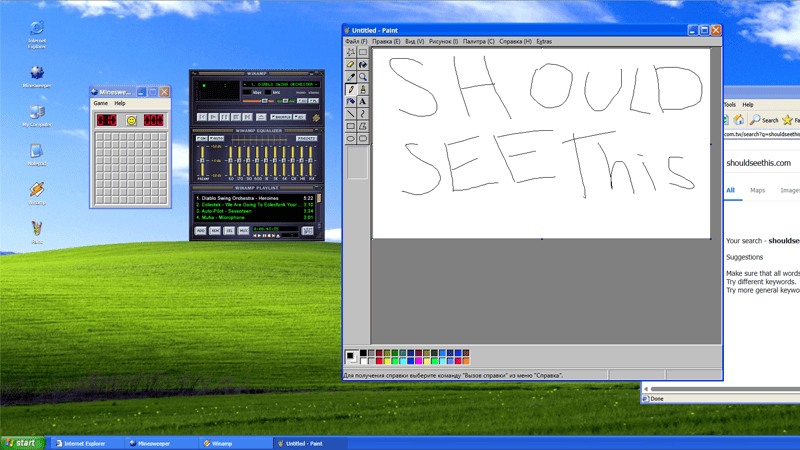The height and width of the screenshot is (450, 800).
Task: Click Winamp Next Track button
Action: [247, 117]
